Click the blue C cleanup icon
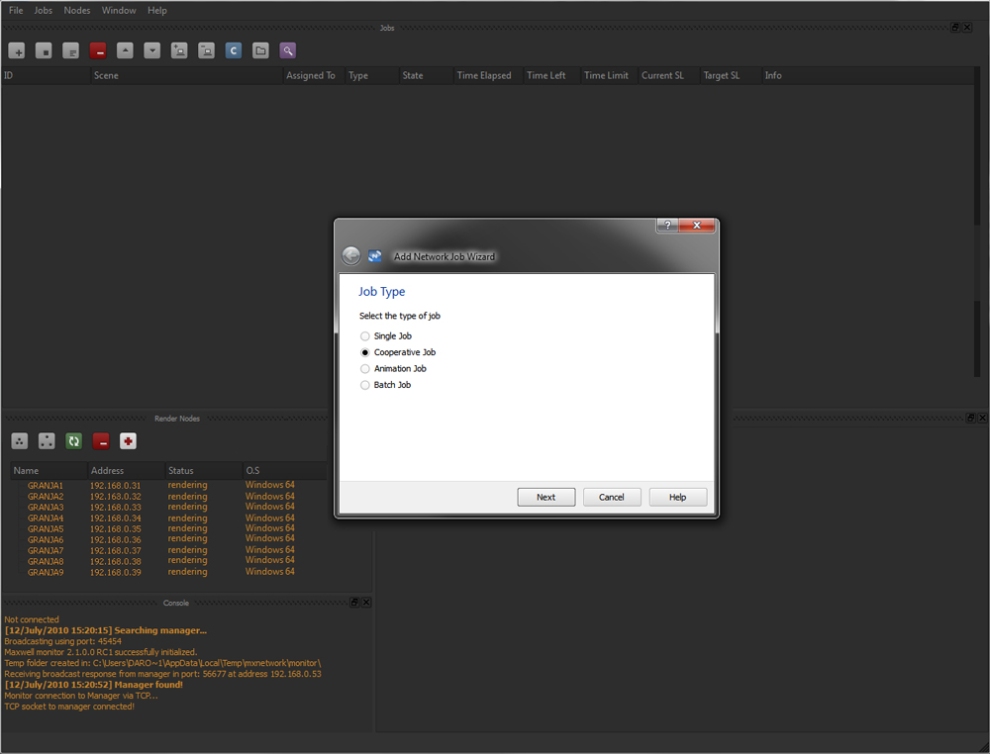Image resolution: width=990 pixels, height=754 pixels. [x=233, y=50]
